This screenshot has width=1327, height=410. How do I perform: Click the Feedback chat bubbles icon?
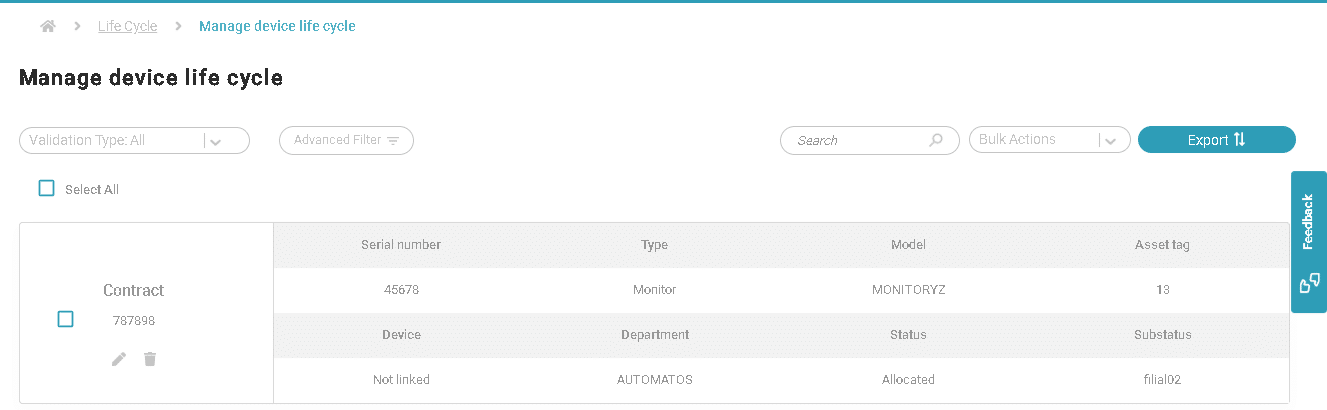(x=1309, y=284)
